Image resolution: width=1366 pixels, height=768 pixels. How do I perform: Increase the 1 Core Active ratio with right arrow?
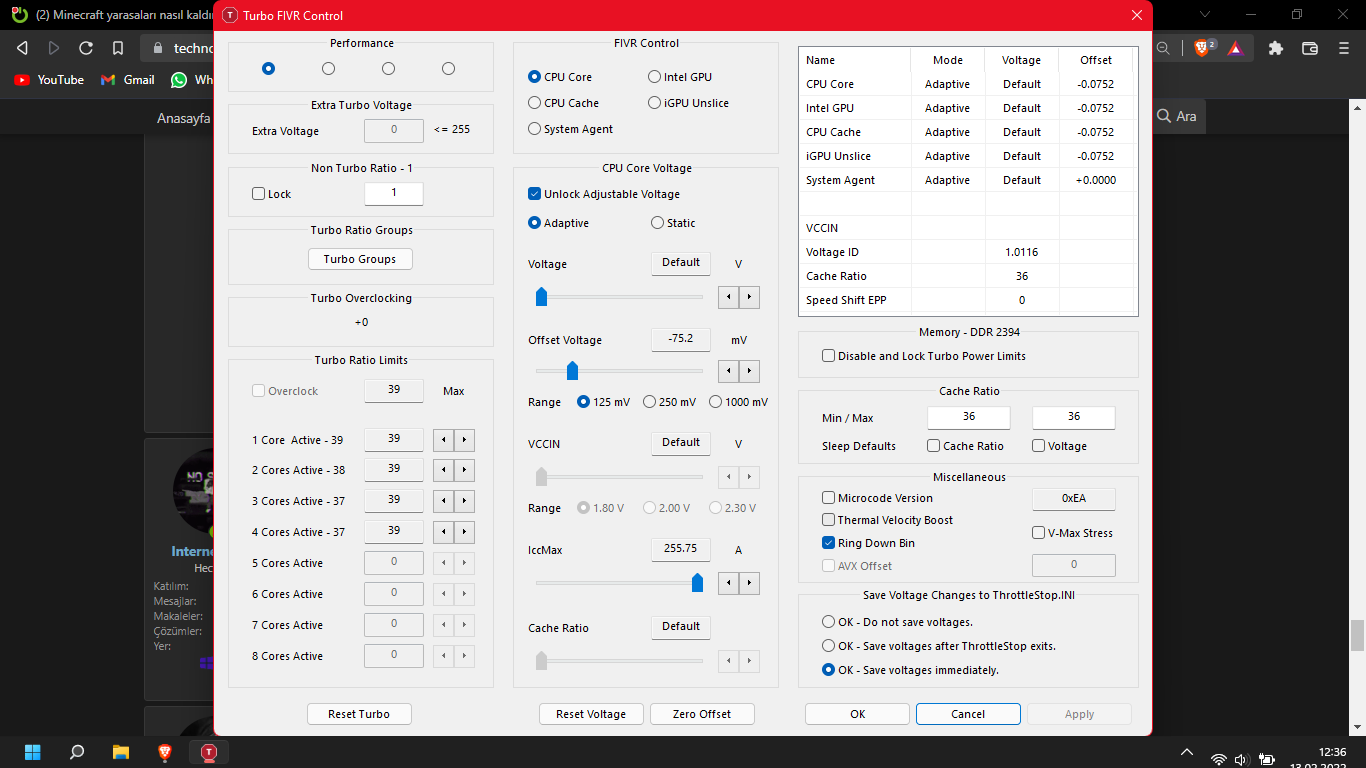pos(464,440)
